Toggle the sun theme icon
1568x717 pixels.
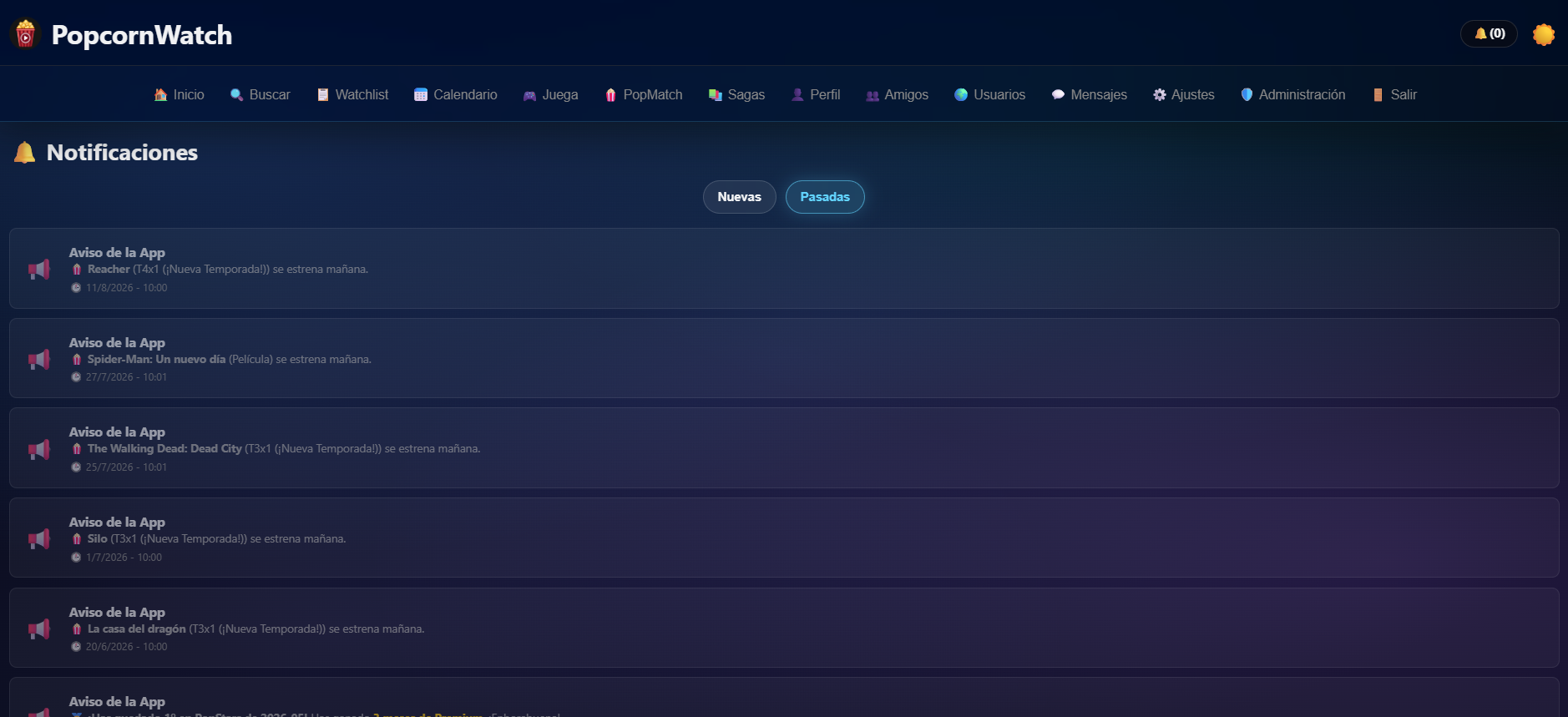(x=1544, y=34)
